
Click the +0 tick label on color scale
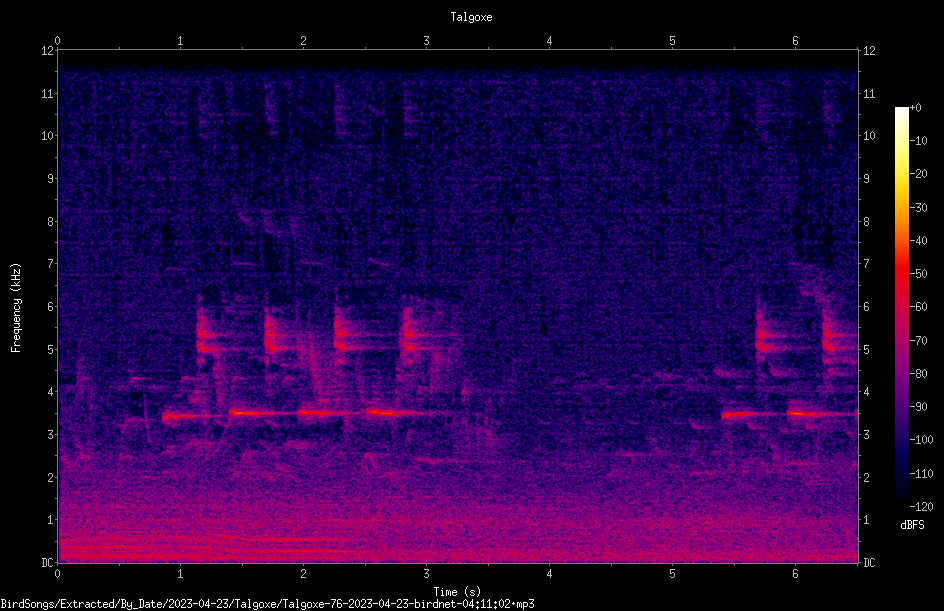[x=916, y=108]
